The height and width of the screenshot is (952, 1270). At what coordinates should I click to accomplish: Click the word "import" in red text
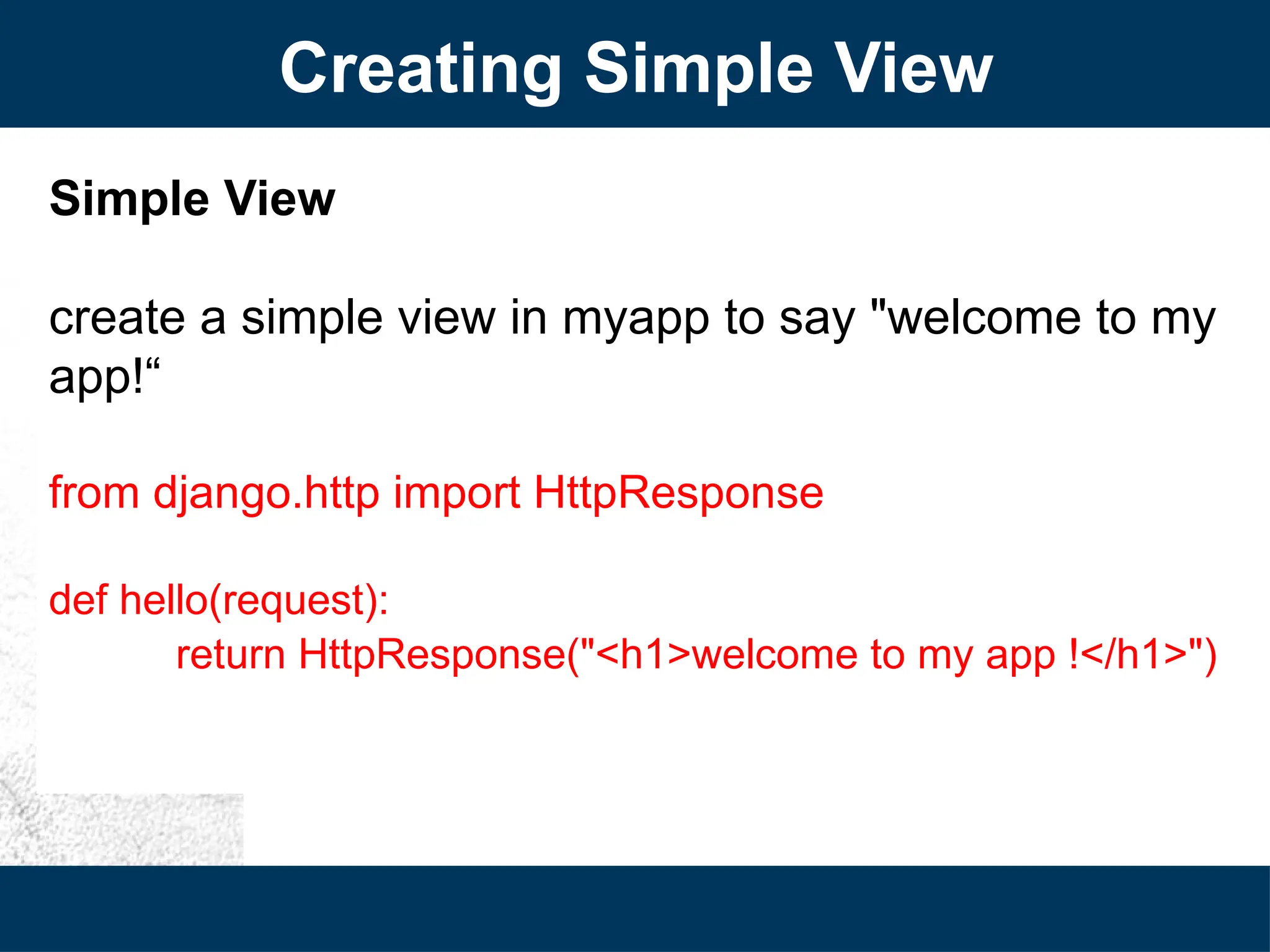click(456, 493)
